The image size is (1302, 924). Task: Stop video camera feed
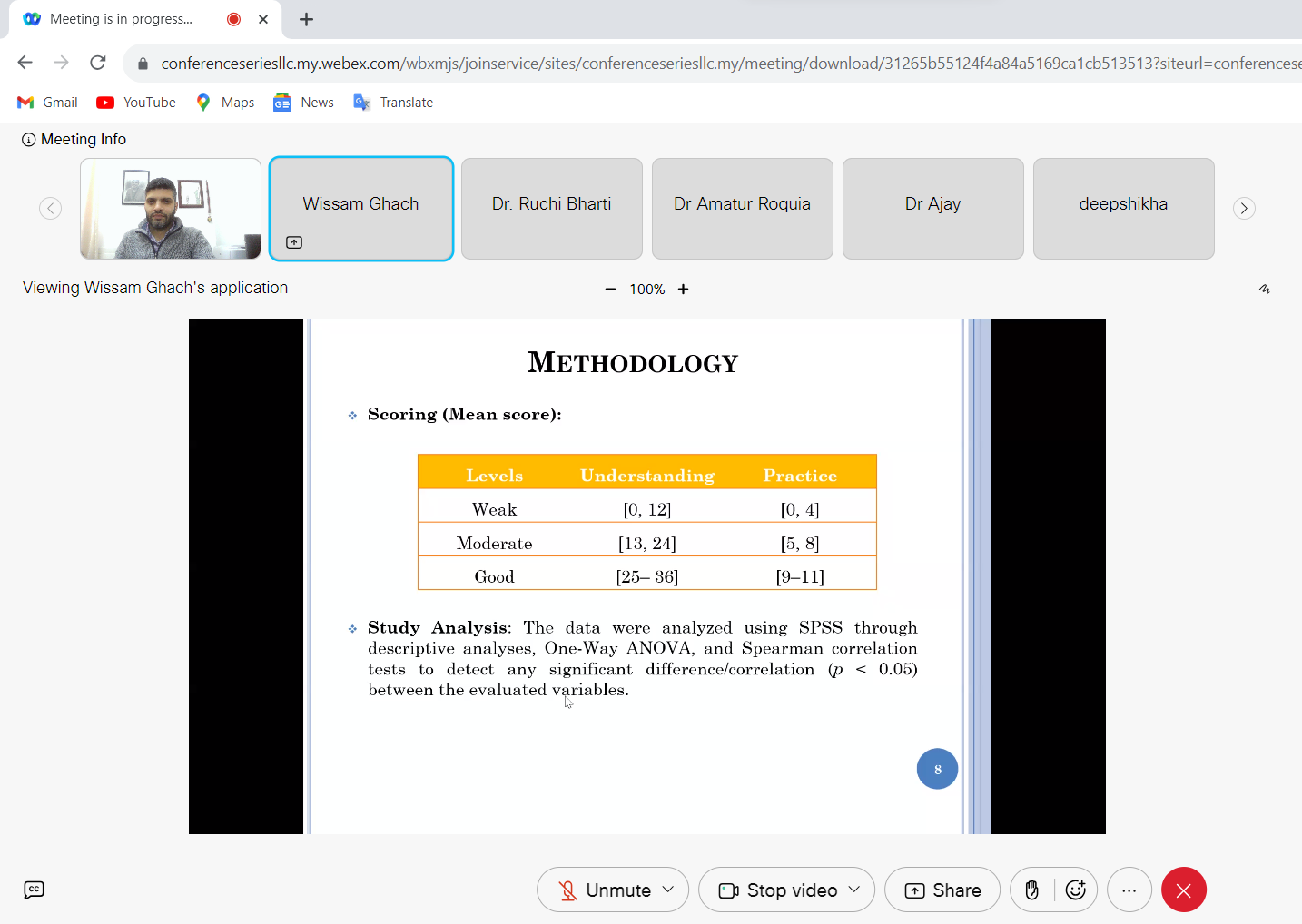tap(778, 890)
